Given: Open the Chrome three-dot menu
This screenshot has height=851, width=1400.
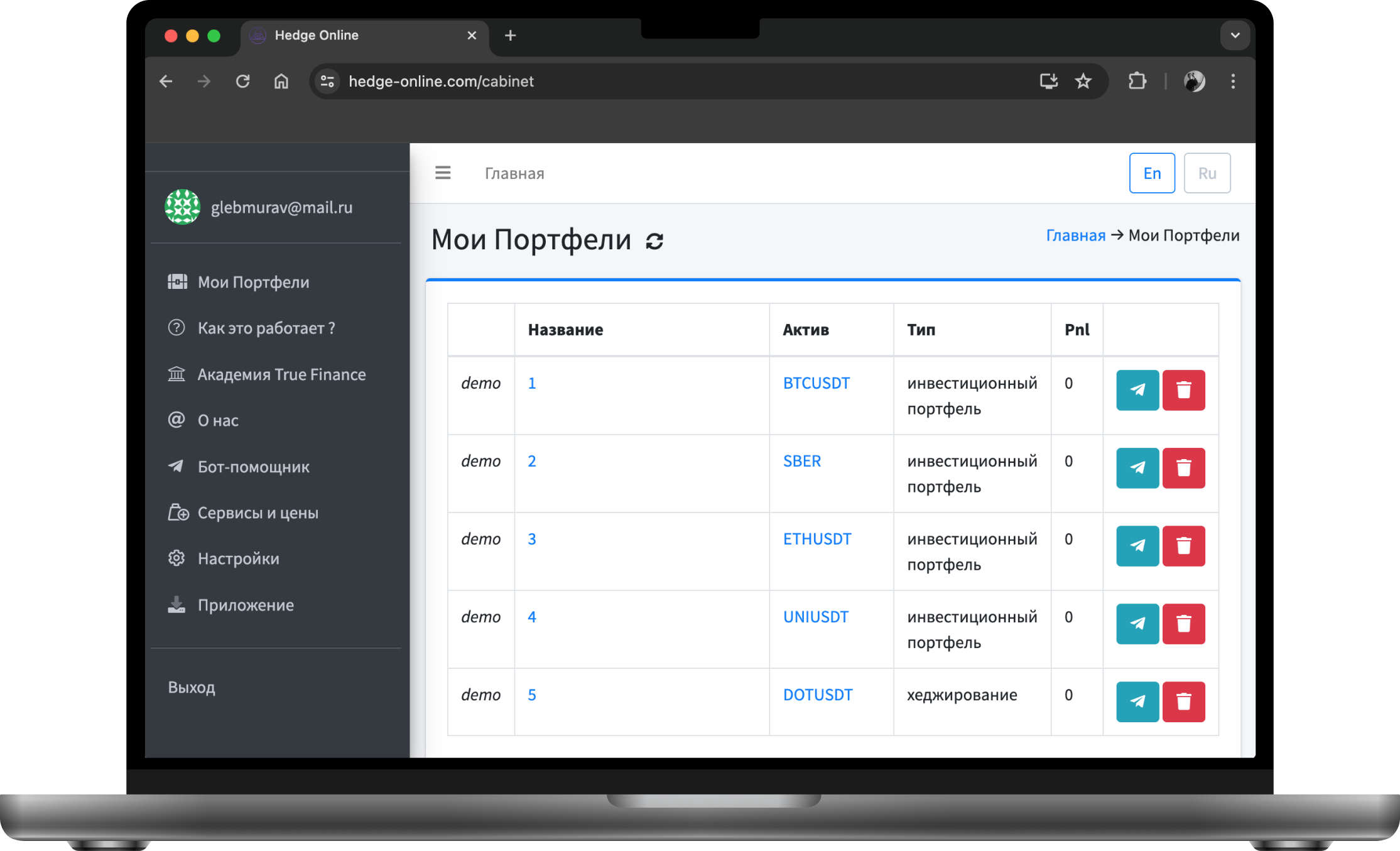Looking at the screenshot, I should point(1233,81).
